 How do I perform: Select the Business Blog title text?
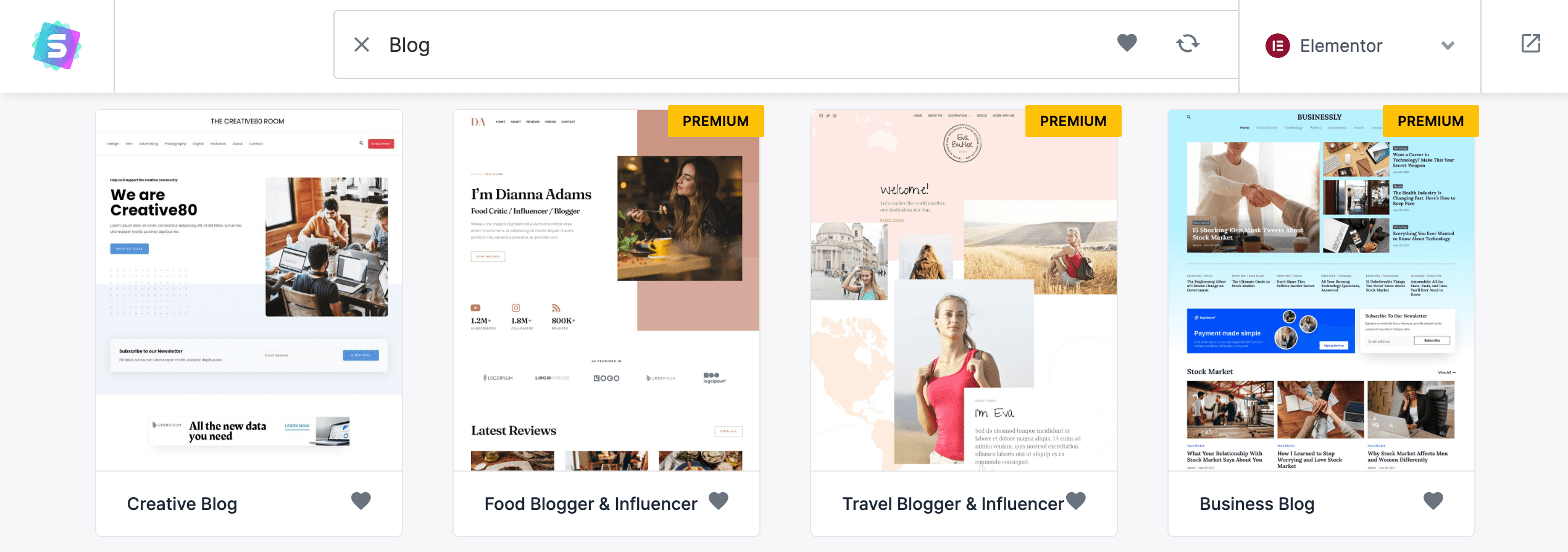click(1257, 504)
